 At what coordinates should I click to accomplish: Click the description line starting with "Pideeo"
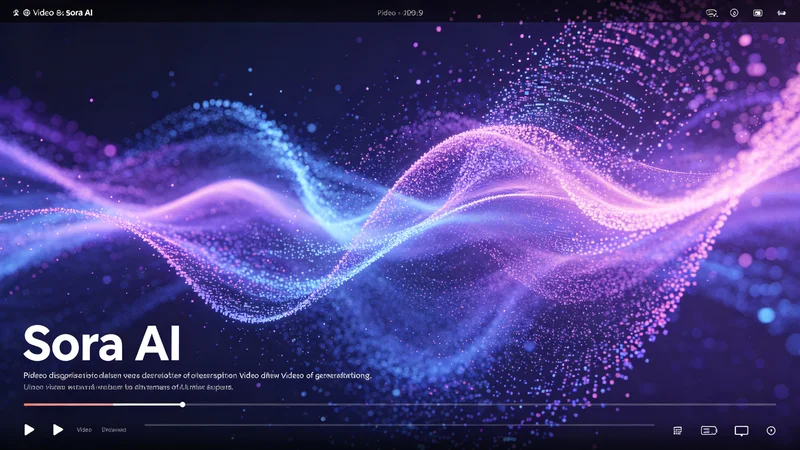point(197,375)
